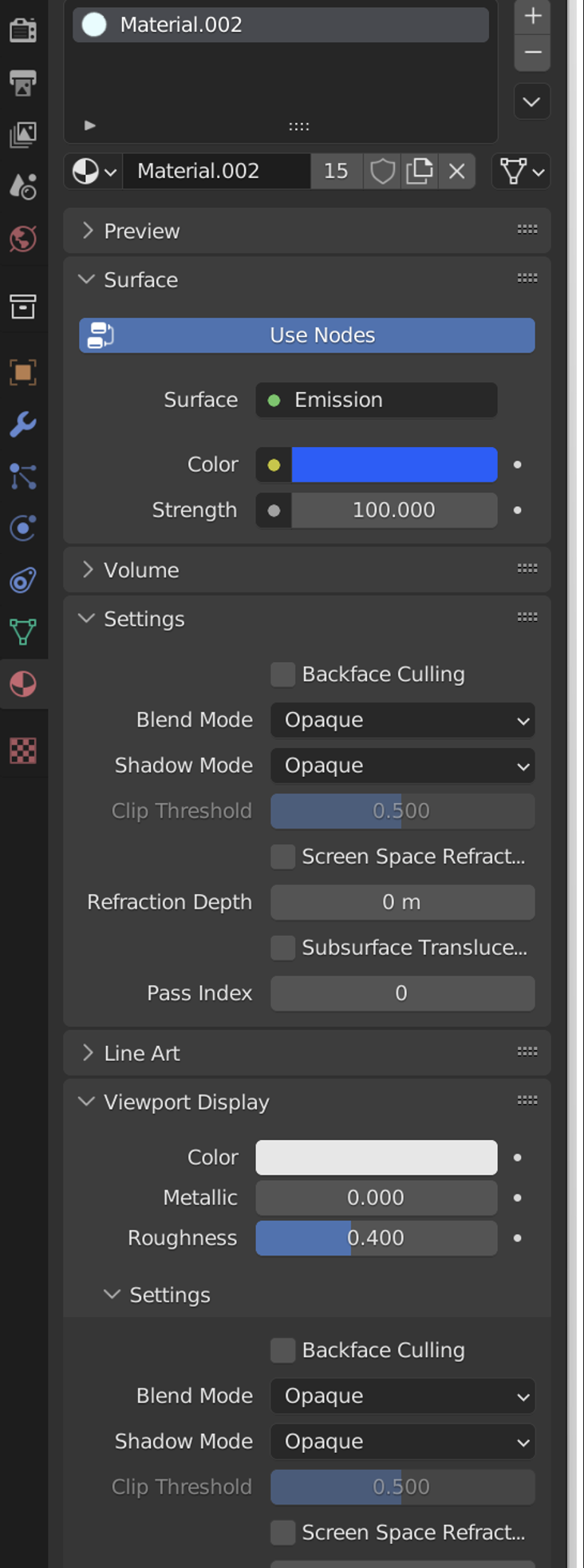Click the new material duplicate icon
This screenshot has height=1568, width=584.
click(419, 171)
